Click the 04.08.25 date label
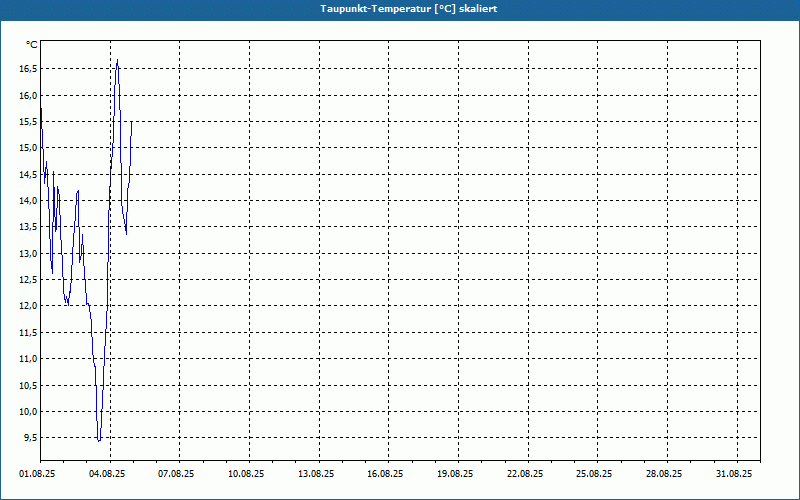The width and height of the screenshot is (800, 500). tap(107, 474)
